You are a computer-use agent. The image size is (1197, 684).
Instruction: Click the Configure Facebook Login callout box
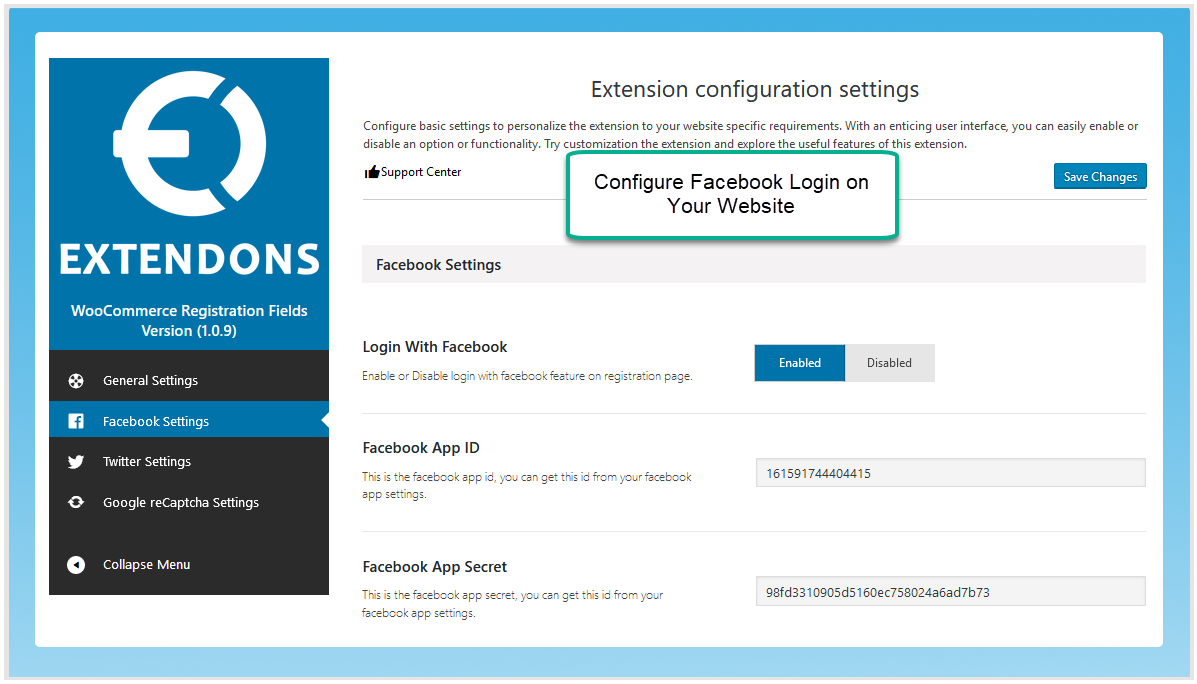732,194
